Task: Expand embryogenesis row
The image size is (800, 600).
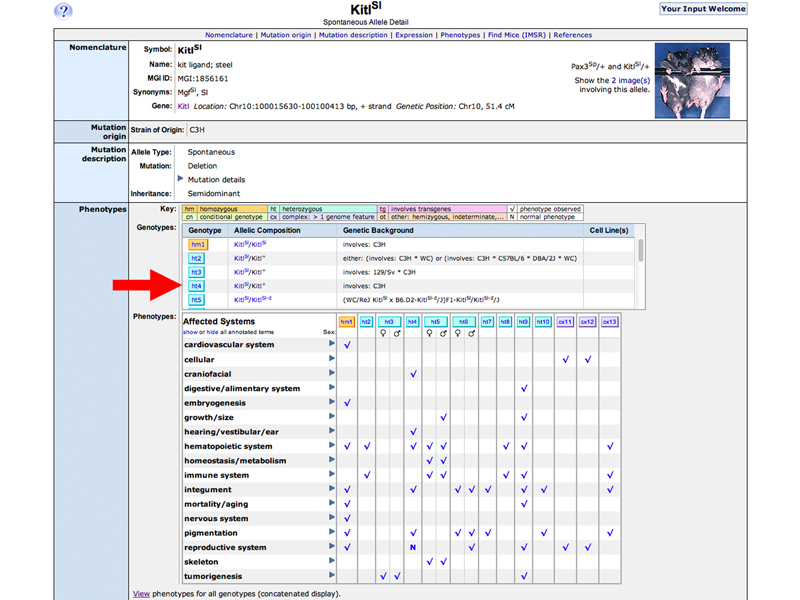Action: tap(332, 402)
